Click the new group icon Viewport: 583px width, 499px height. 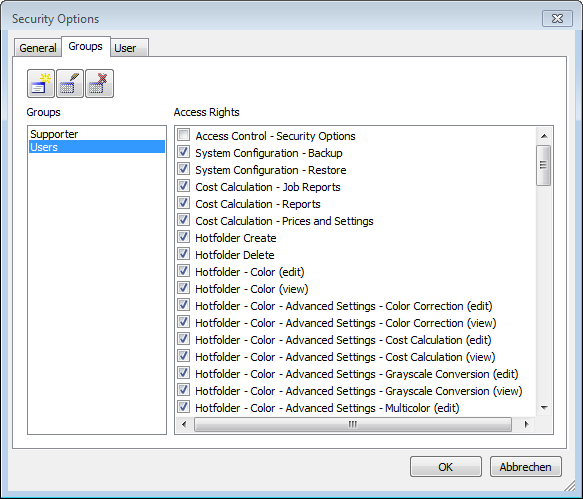[41, 84]
